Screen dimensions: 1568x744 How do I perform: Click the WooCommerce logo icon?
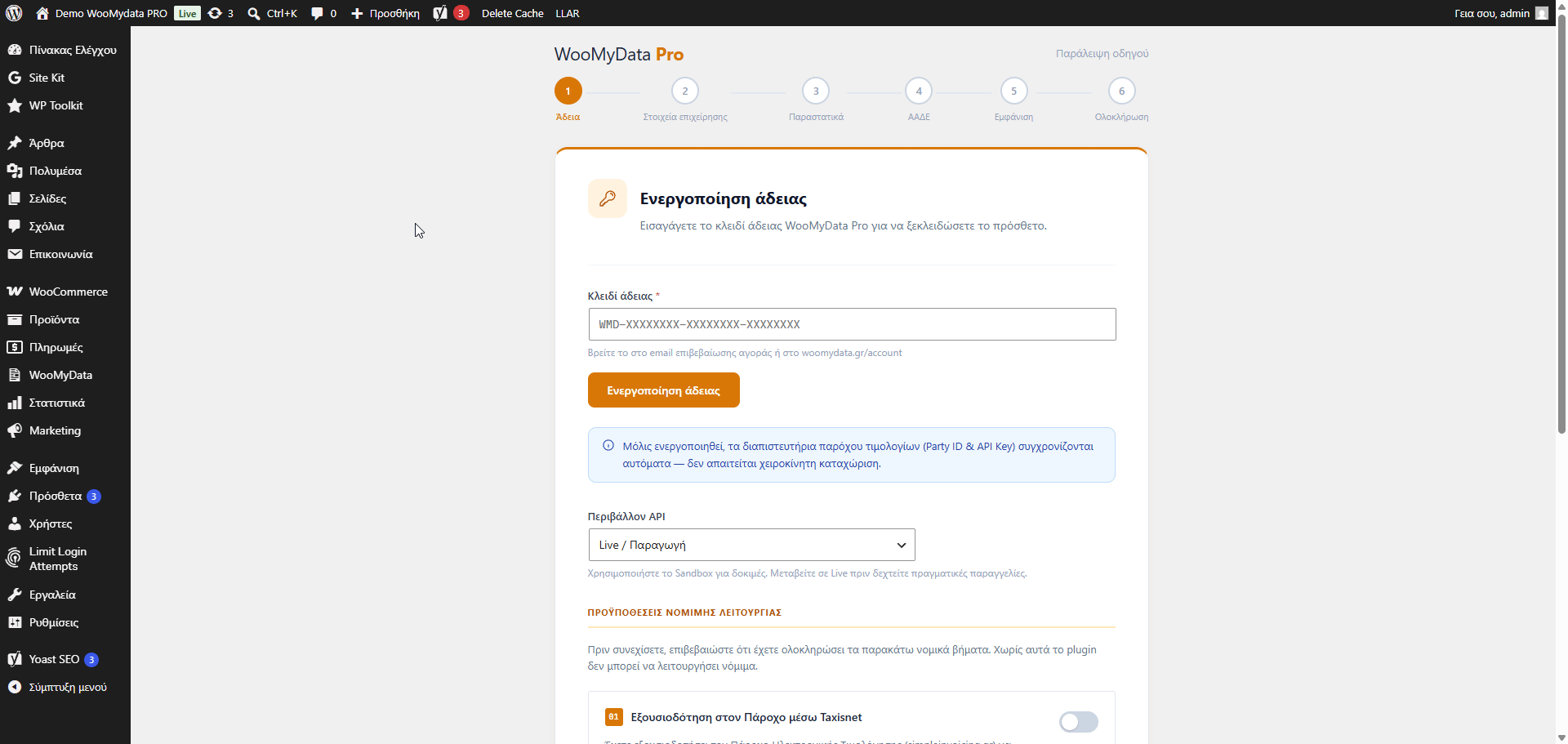[x=15, y=292]
